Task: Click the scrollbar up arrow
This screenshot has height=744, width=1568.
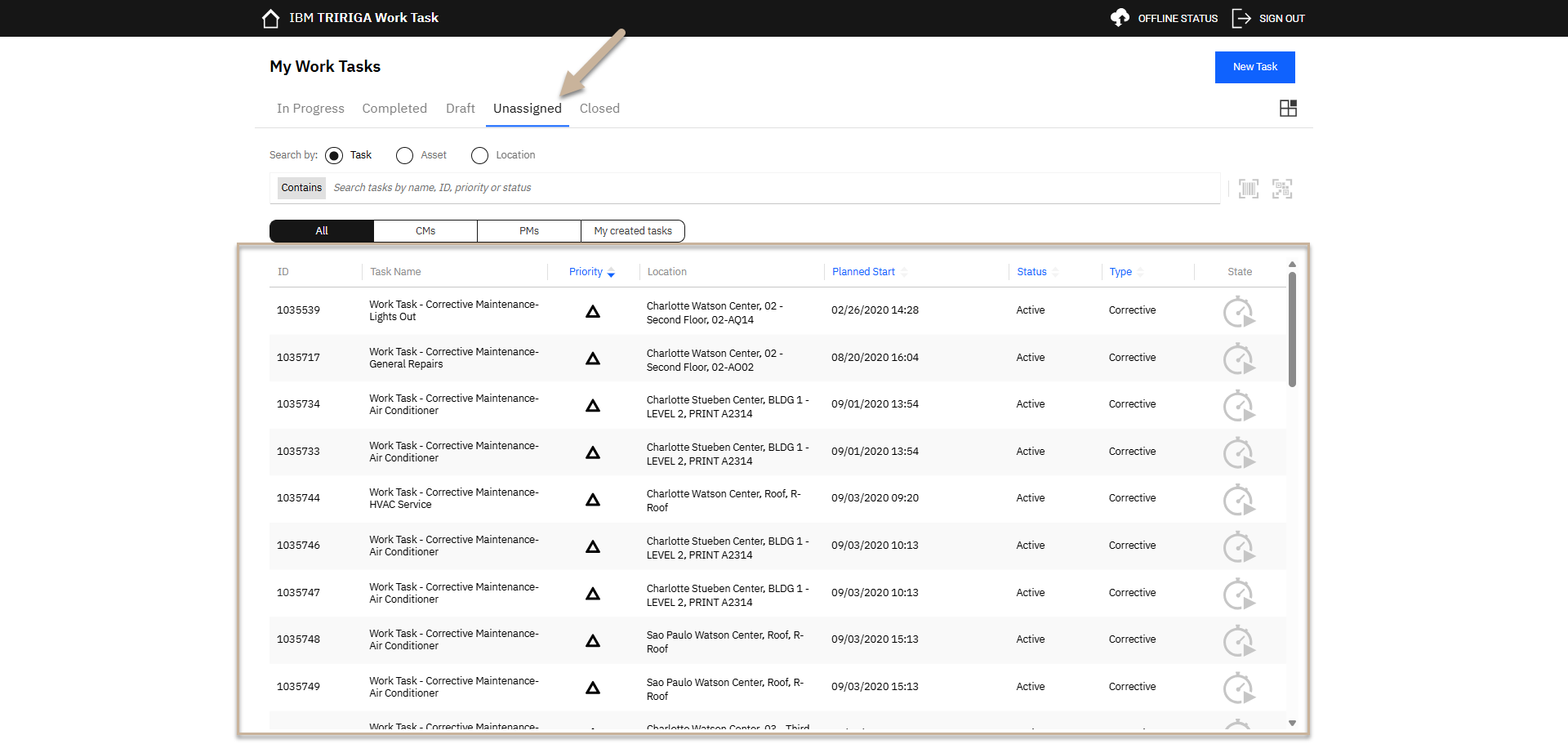Action: (x=1292, y=265)
